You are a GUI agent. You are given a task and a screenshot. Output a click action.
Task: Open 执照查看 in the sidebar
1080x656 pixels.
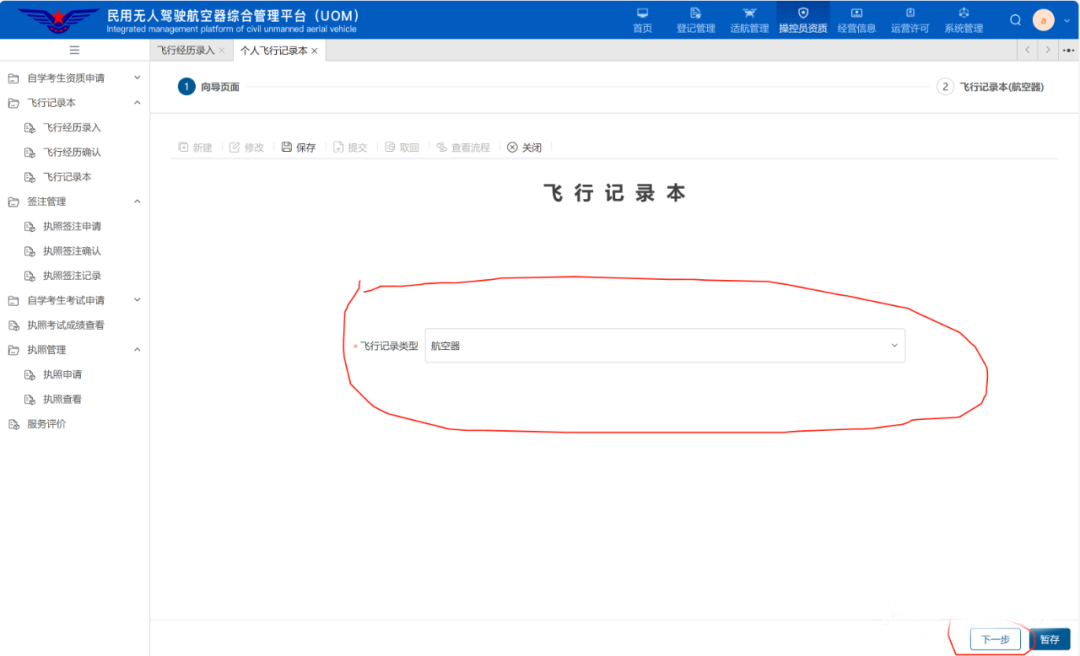pyautogui.click(x=62, y=400)
